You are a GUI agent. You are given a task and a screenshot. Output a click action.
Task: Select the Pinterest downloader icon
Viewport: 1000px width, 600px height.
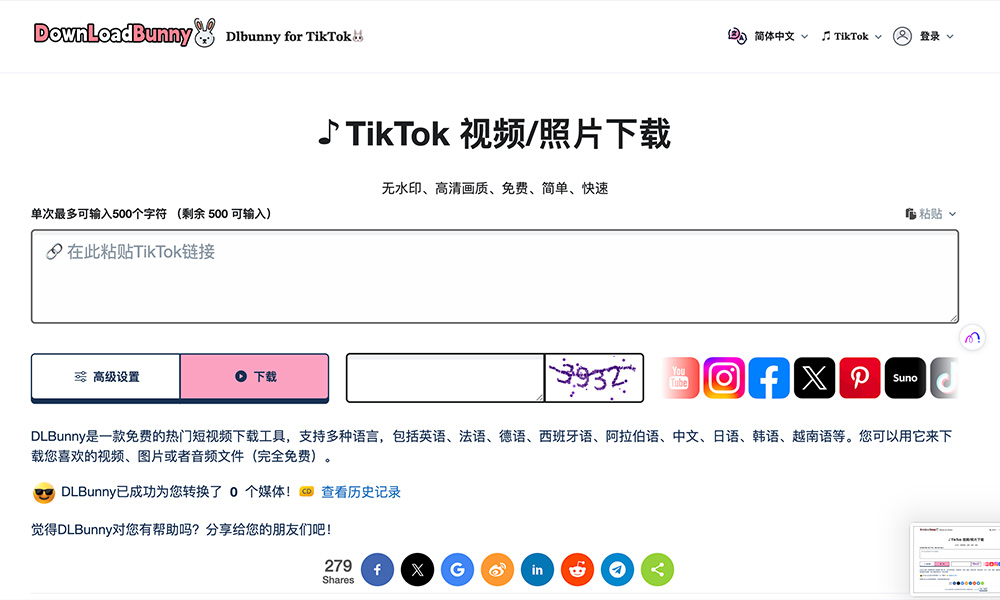point(860,377)
